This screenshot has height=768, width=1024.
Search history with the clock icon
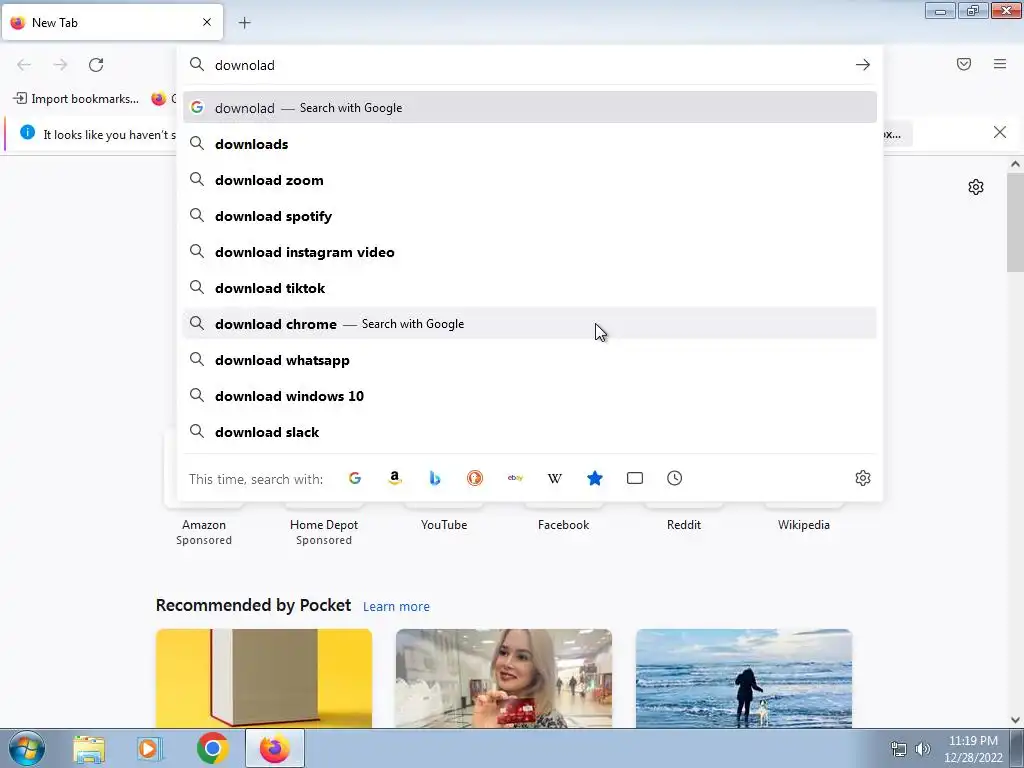(675, 478)
